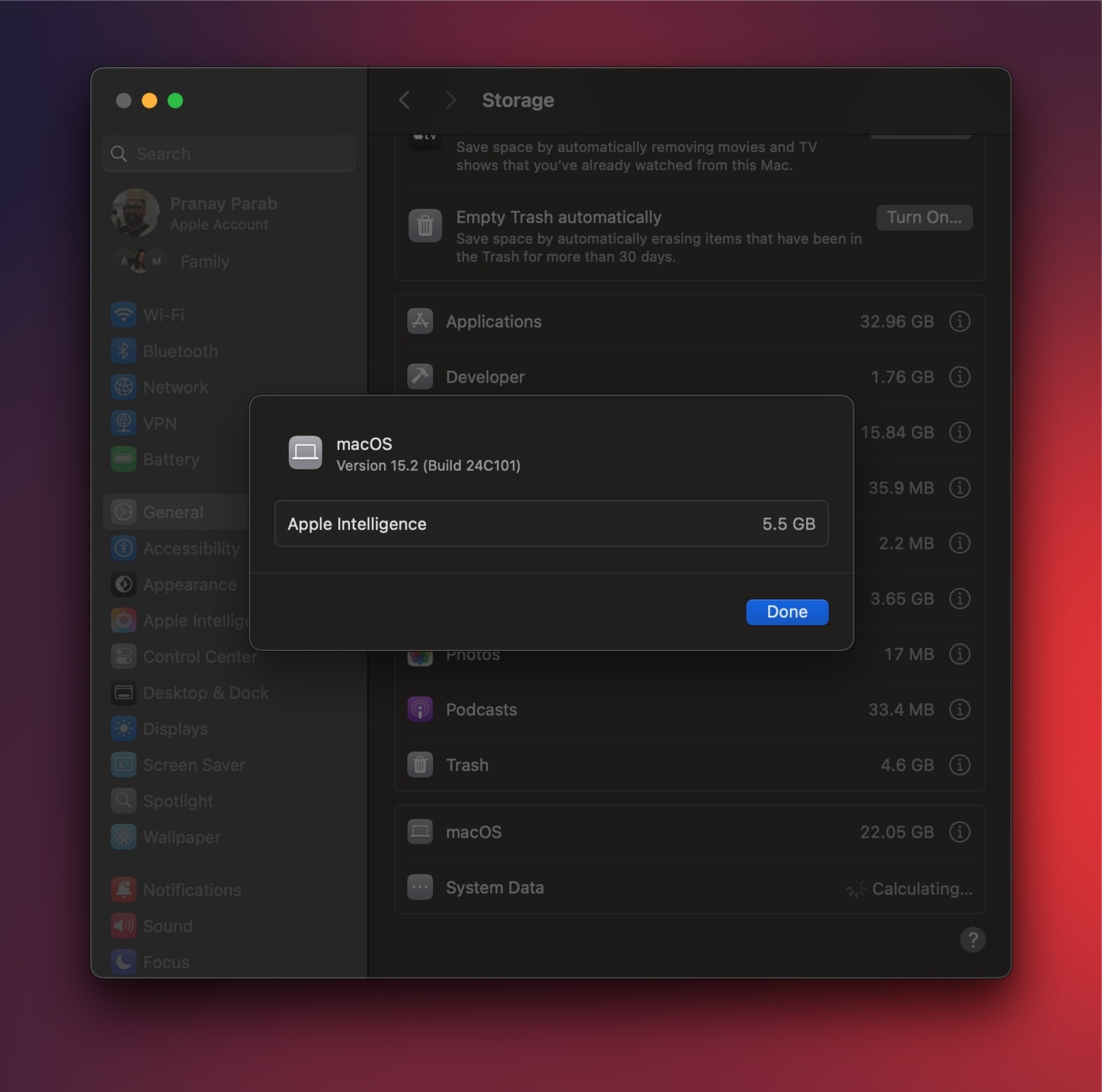The height and width of the screenshot is (1092, 1102).
Task: Select the Applications row label
Action: (x=493, y=321)
